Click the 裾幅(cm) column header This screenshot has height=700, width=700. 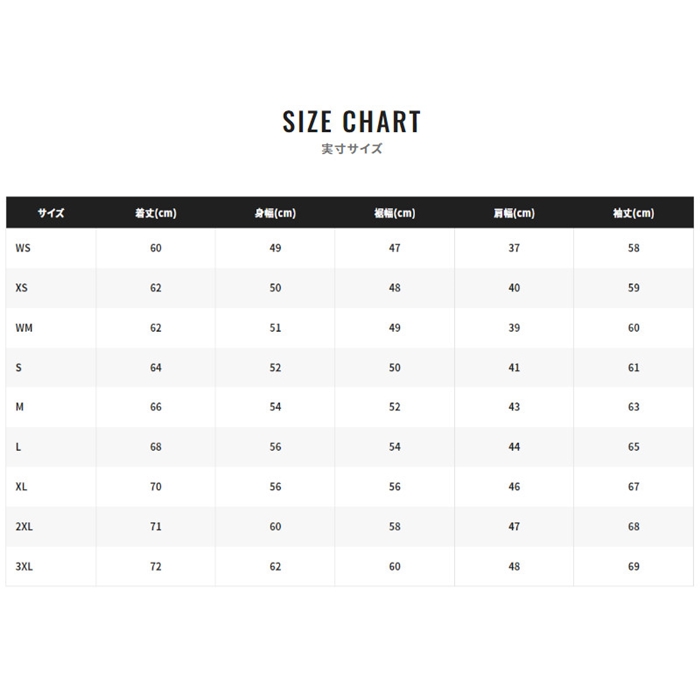[x=394, y=213]
